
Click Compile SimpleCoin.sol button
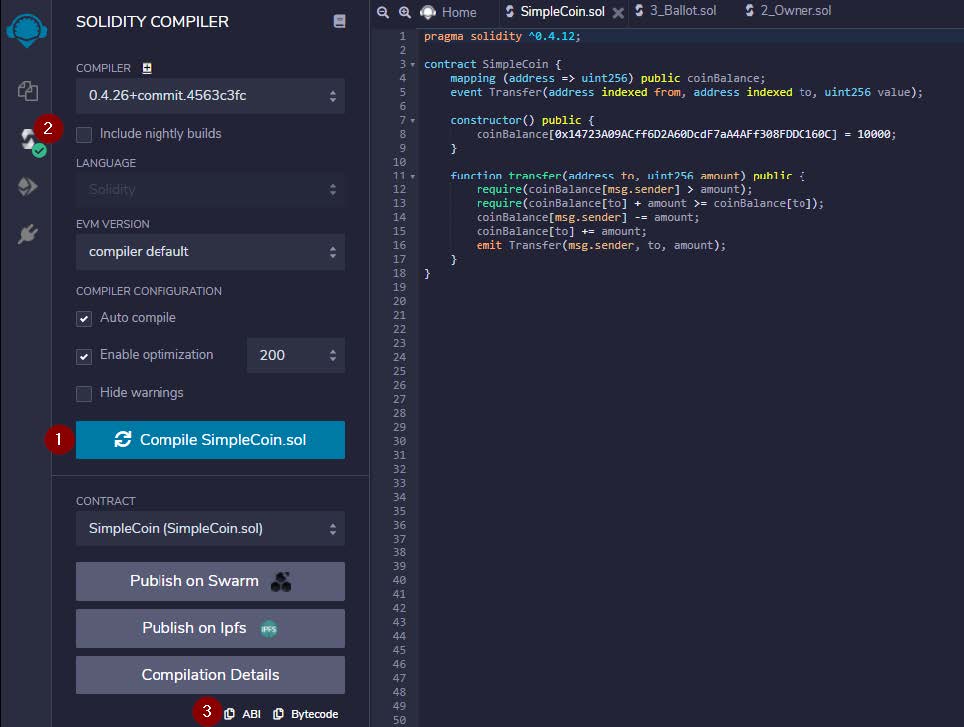click(x=210, y=440)
